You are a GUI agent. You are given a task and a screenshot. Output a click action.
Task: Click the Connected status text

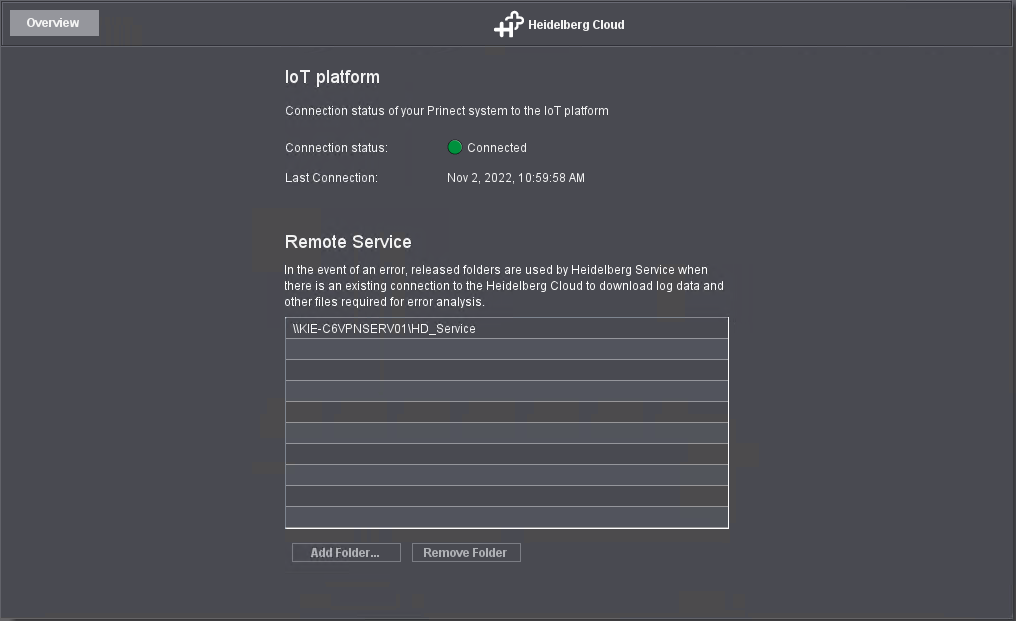point(496,148)
